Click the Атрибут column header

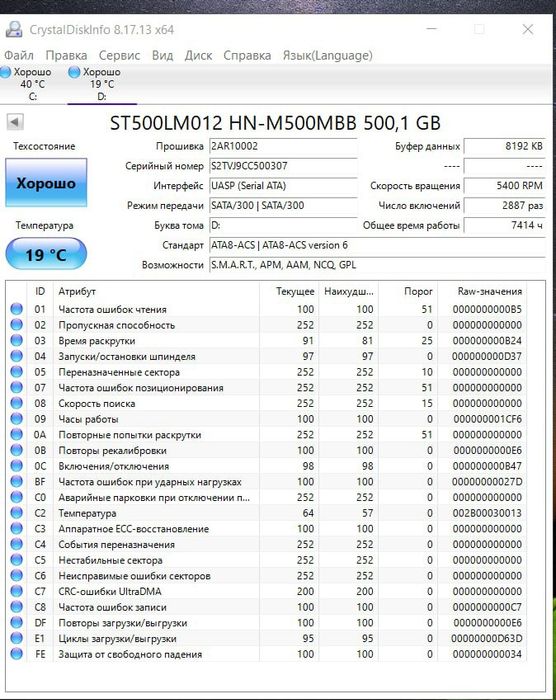click(156, 292)
